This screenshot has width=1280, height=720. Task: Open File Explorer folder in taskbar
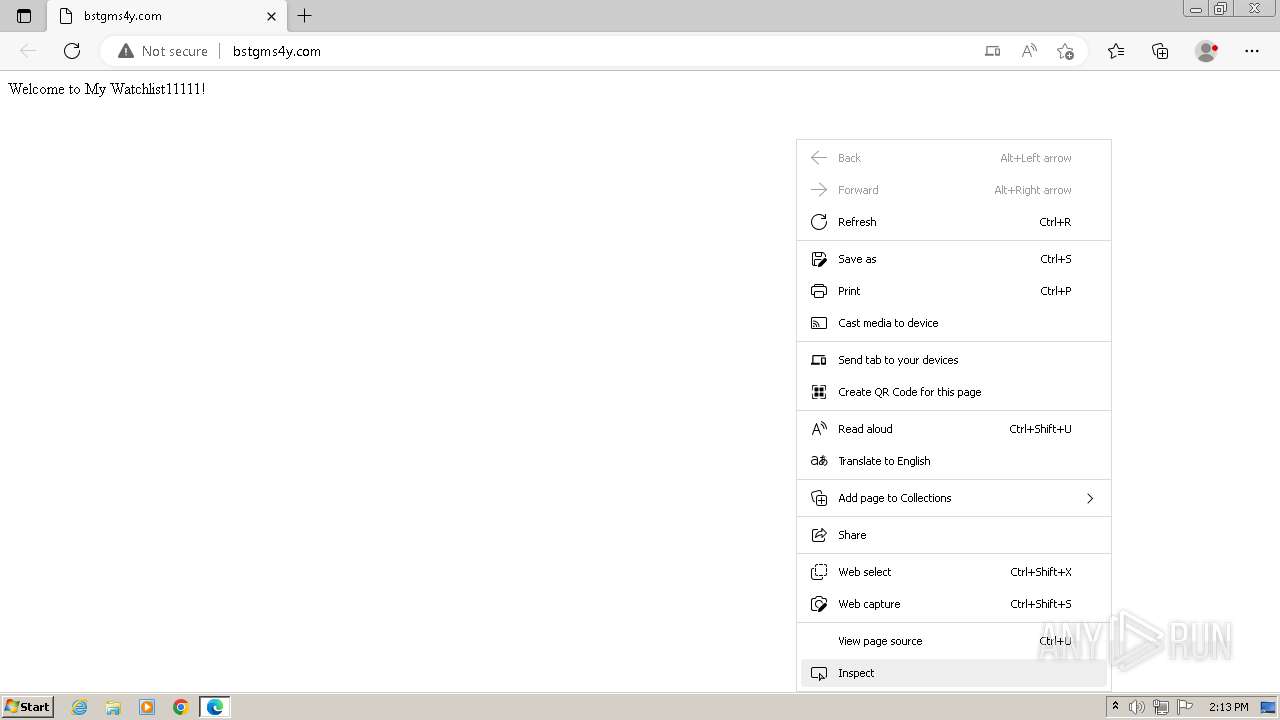(x=113, y=707)
